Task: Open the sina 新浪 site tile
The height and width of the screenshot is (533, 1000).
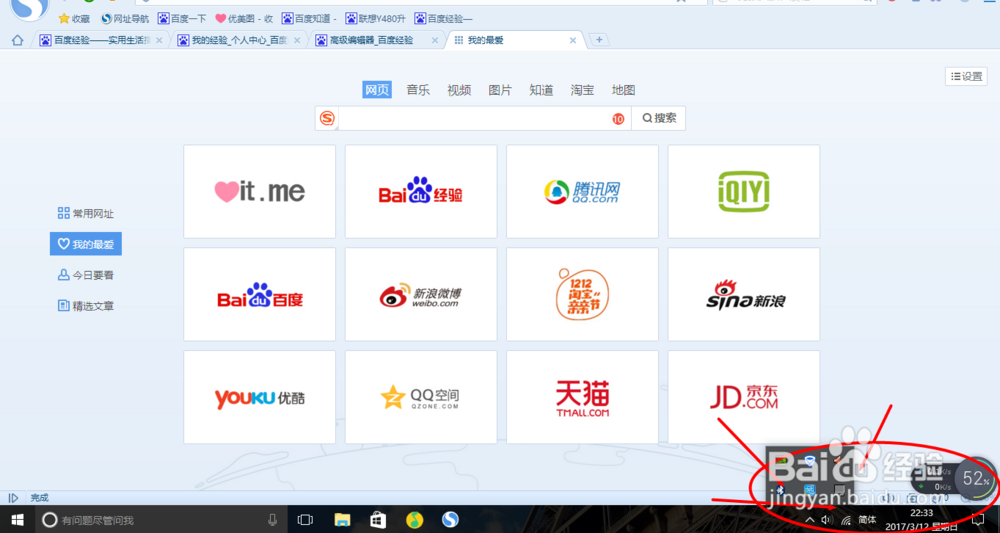Action: tap(744, 295)
